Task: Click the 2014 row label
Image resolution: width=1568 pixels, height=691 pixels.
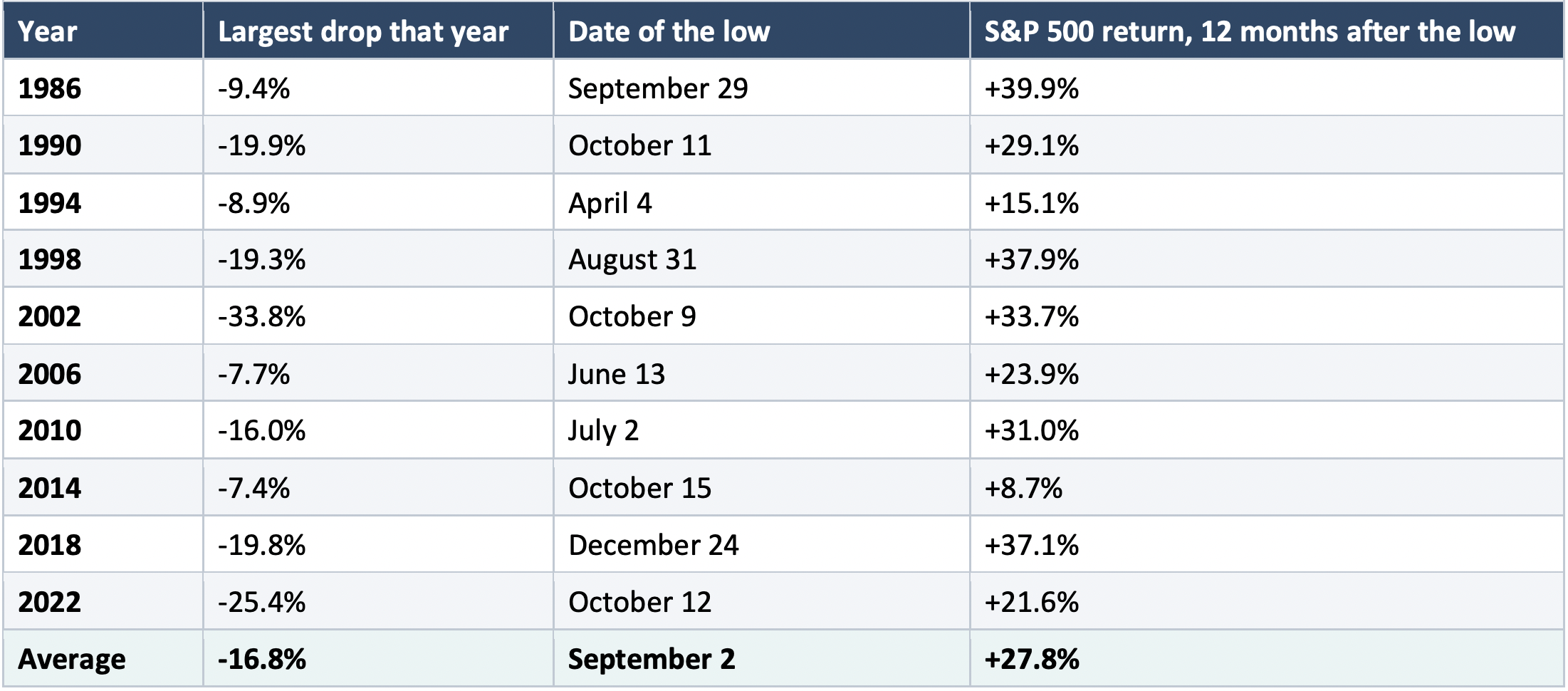Action: click(x=103, y=488)
